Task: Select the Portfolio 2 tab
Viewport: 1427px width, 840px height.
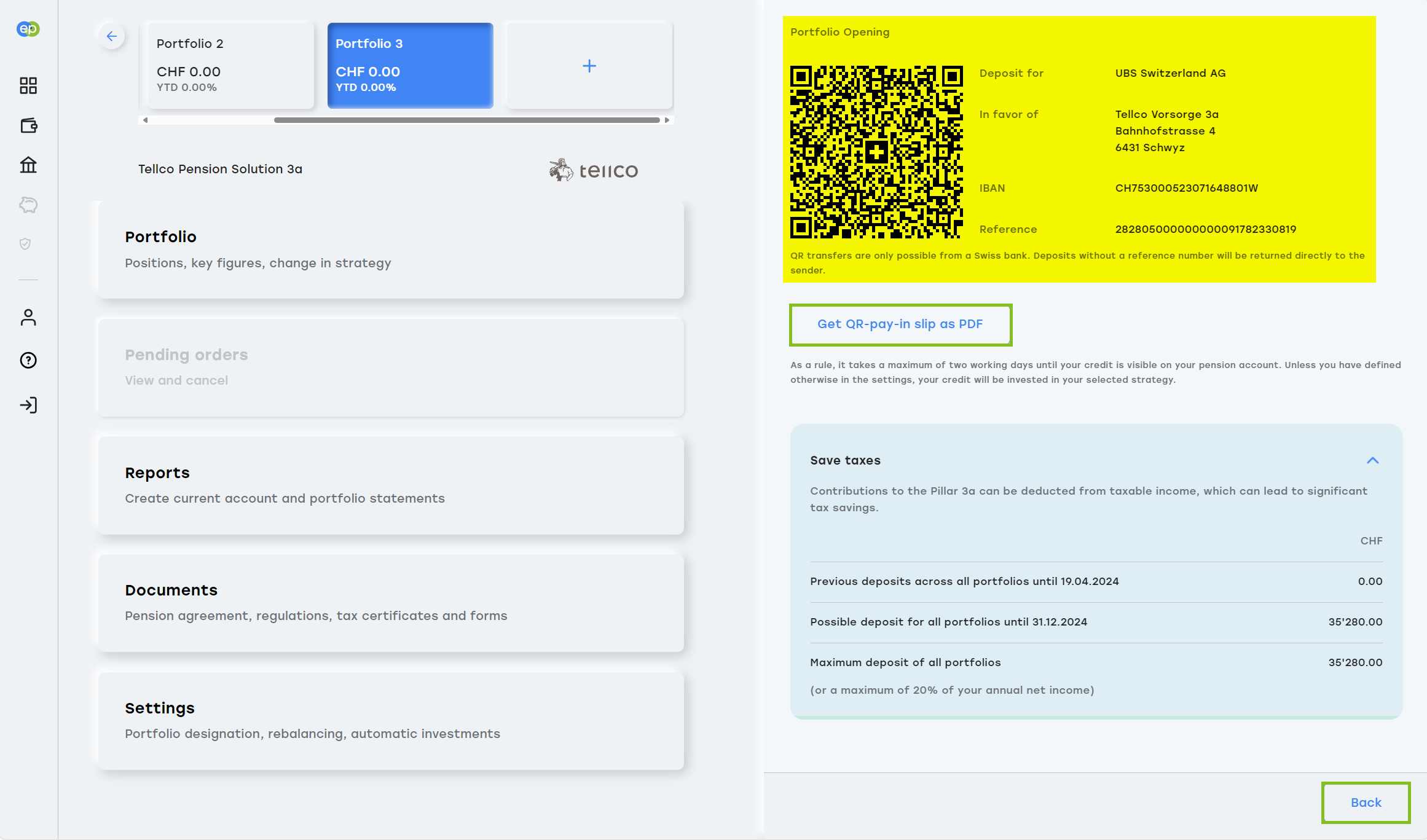Action: 230,65
